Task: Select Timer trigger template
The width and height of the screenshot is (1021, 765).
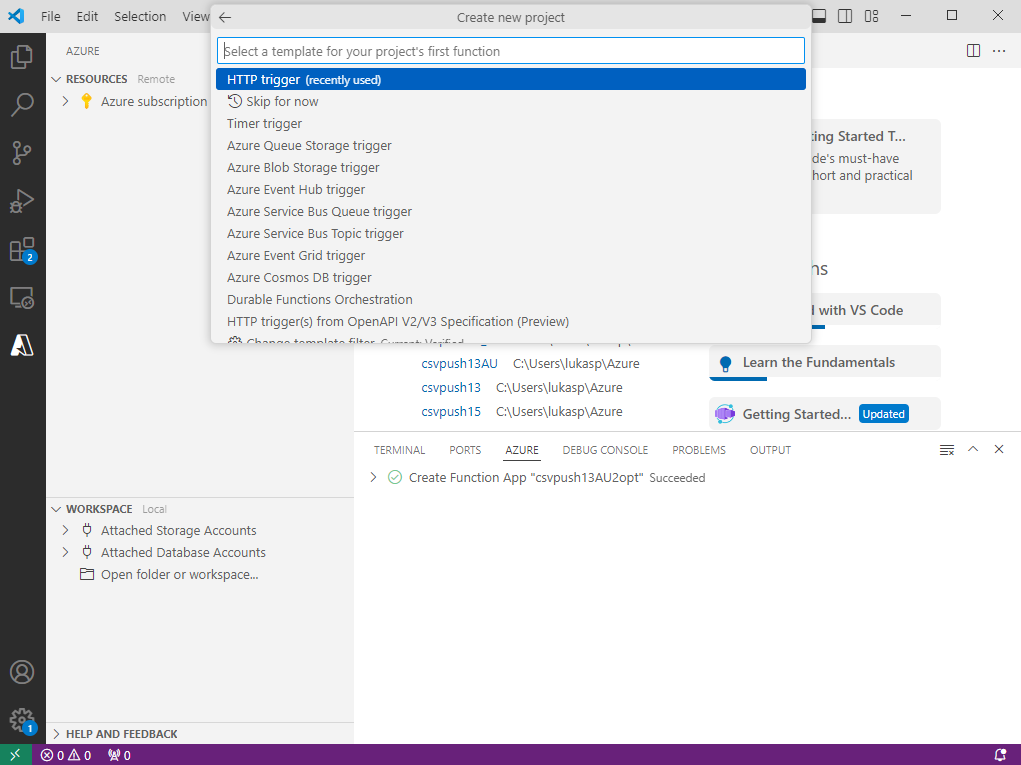Action: click(264, 124)
